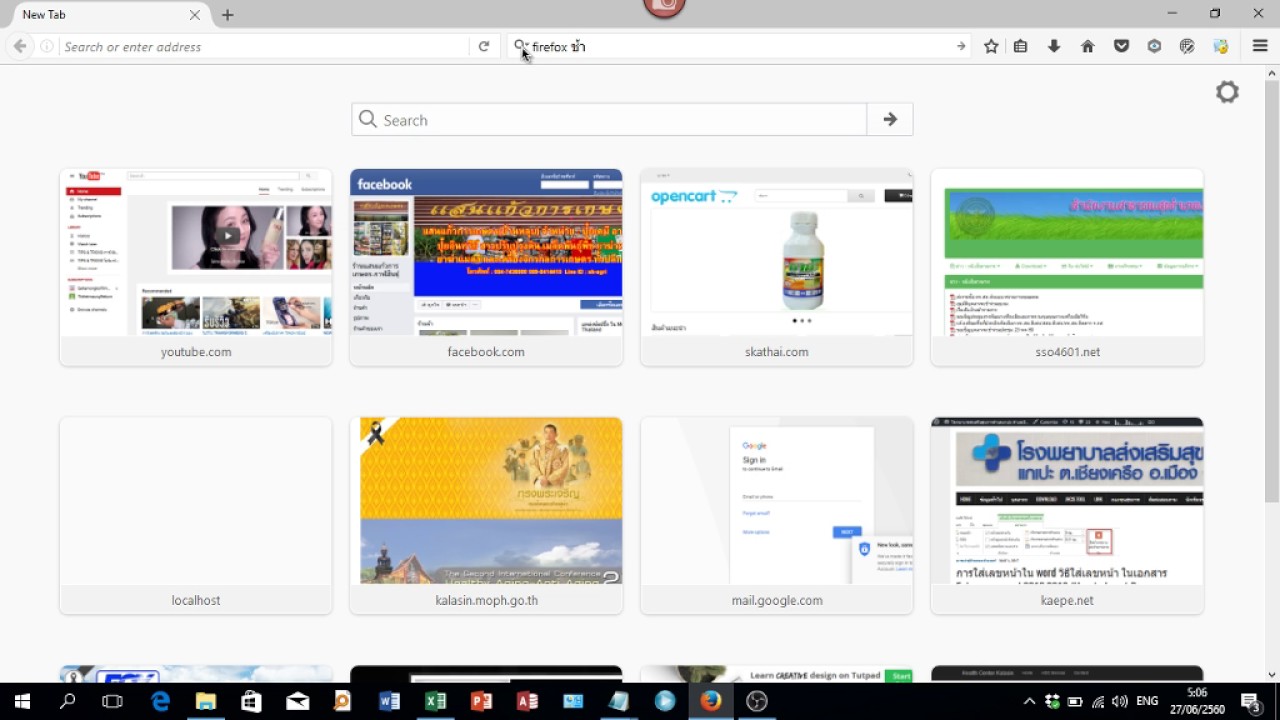Open the kaepe.net tile
1280x720 pixels.
point(1067,515)
